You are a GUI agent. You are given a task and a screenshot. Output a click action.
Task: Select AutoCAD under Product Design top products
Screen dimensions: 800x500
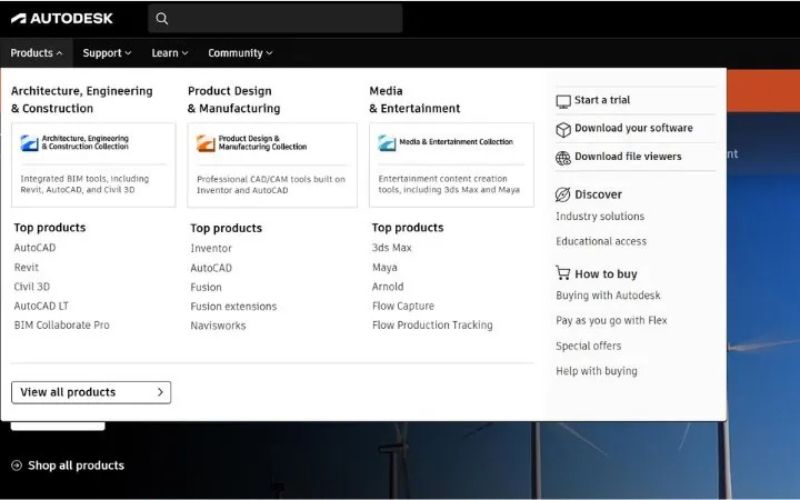(211, 268)
